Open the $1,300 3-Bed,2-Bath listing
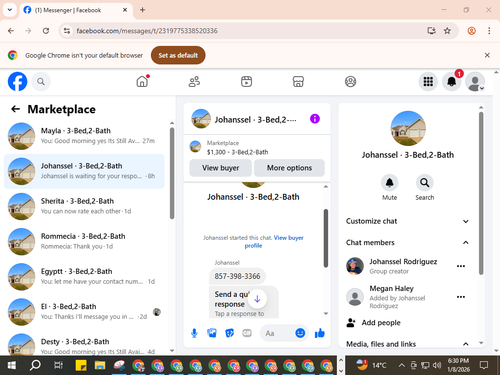 pyautogui.click(x=237, y=147)
